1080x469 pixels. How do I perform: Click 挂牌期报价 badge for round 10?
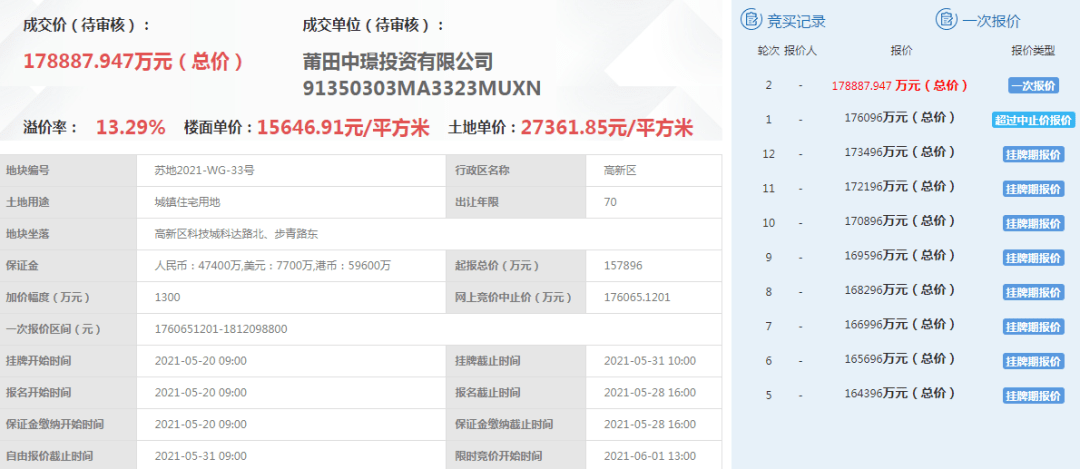[x=1032, y=223]
